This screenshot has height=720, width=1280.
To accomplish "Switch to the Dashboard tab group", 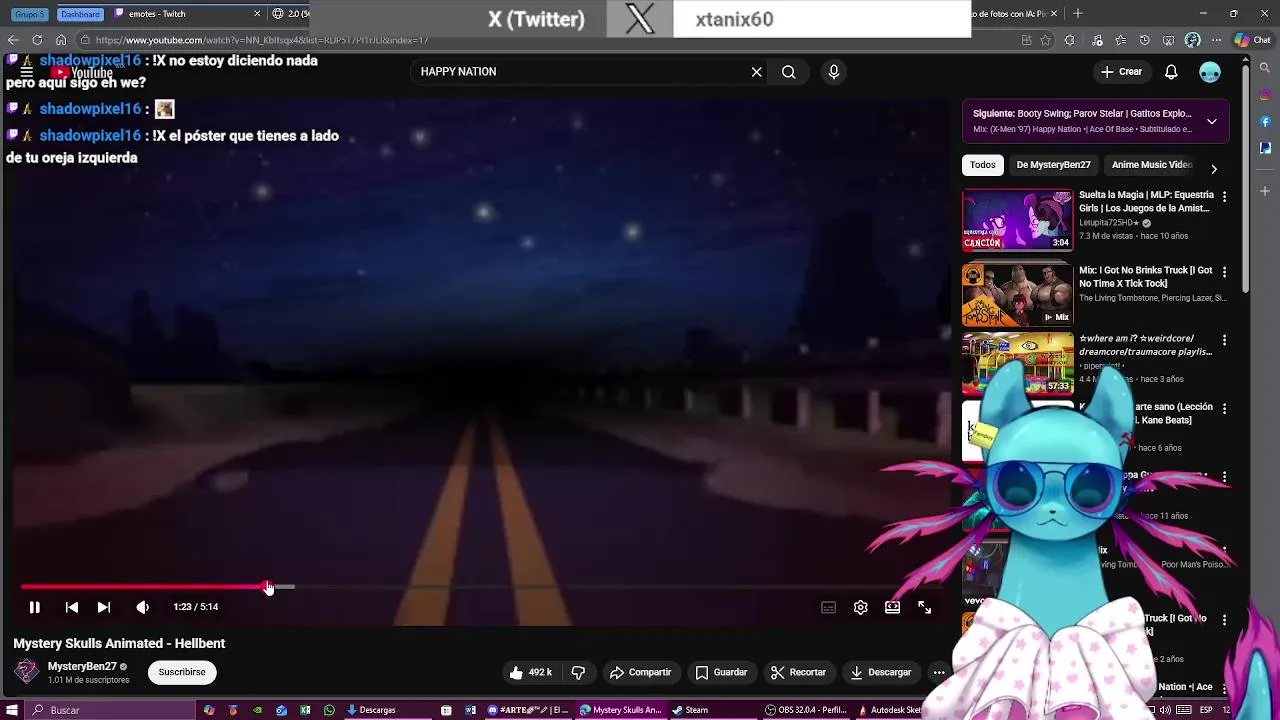I will [80, 14].
